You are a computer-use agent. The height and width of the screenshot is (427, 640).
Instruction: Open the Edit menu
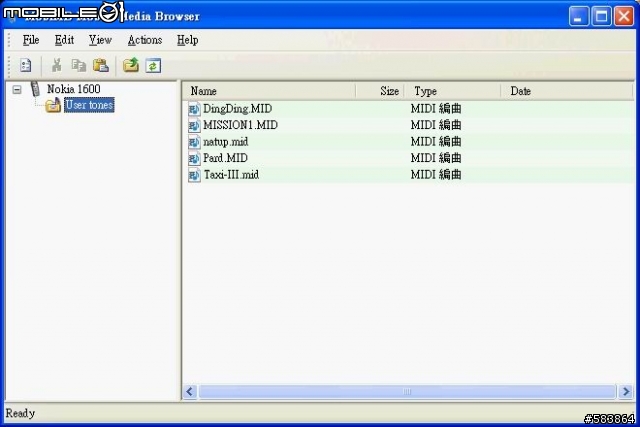tap(64, 40)
